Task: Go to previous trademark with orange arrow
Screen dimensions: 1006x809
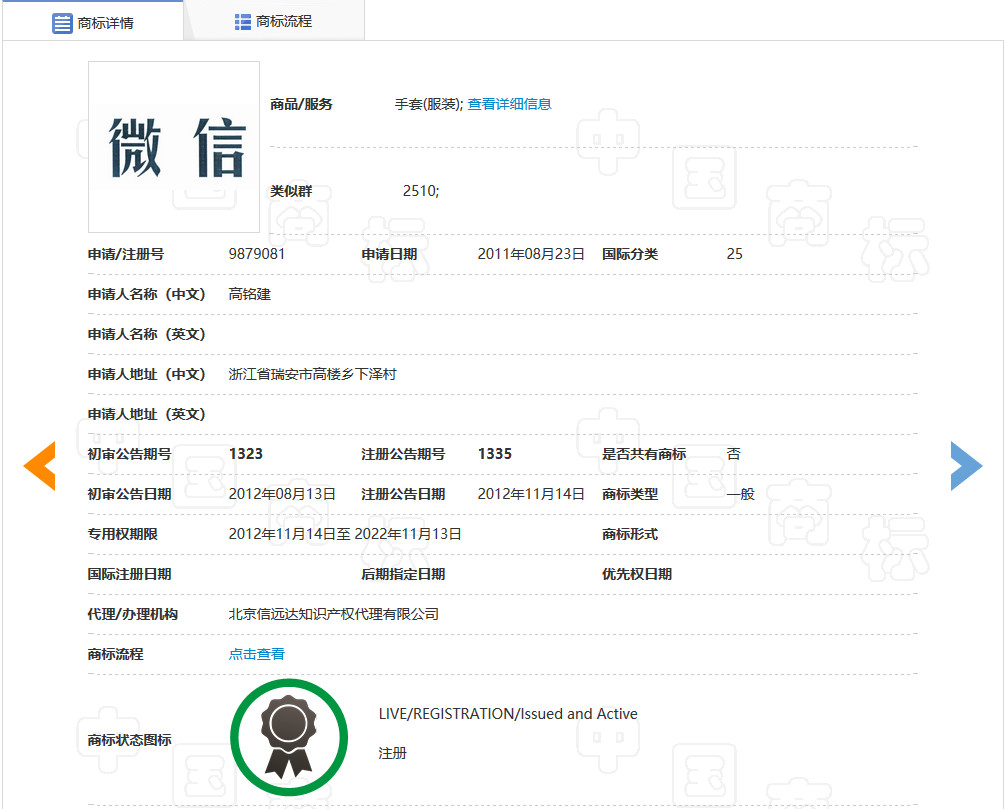Action: point(40,466)
